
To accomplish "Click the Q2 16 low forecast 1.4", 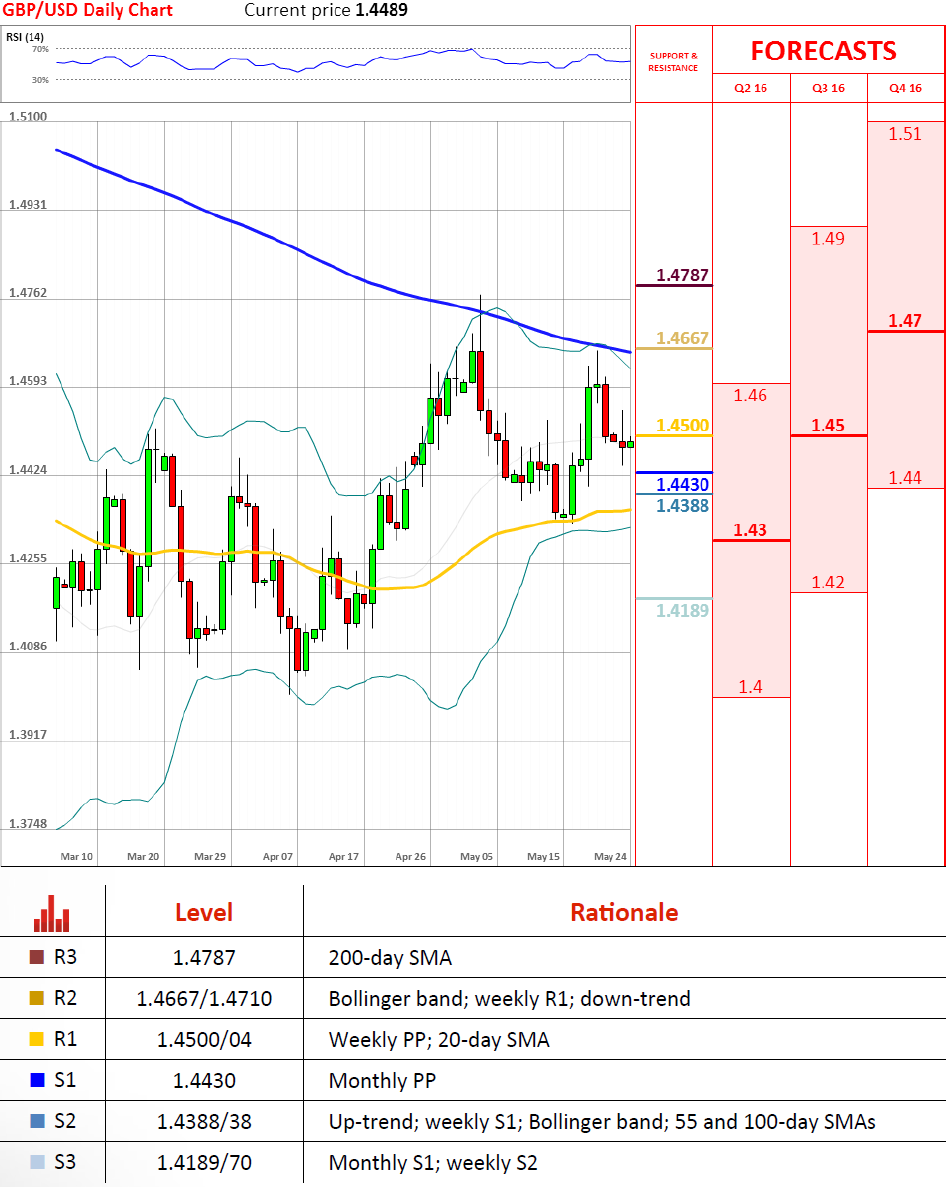I will coord(750,687).
